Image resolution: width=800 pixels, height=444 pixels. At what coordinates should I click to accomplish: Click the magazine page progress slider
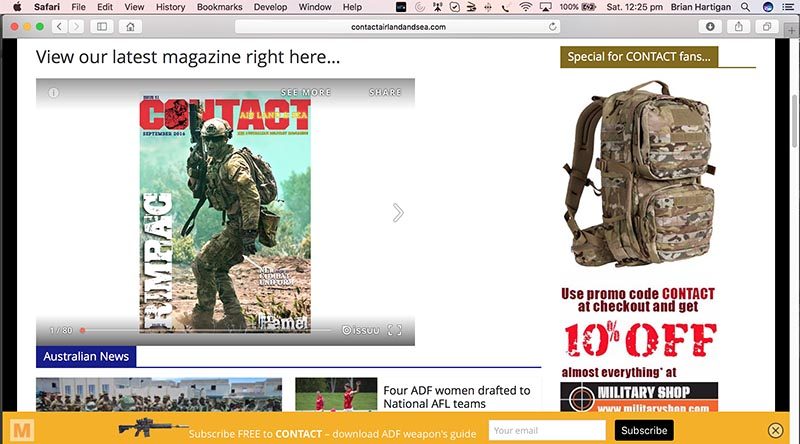click(x=206, y=330)
